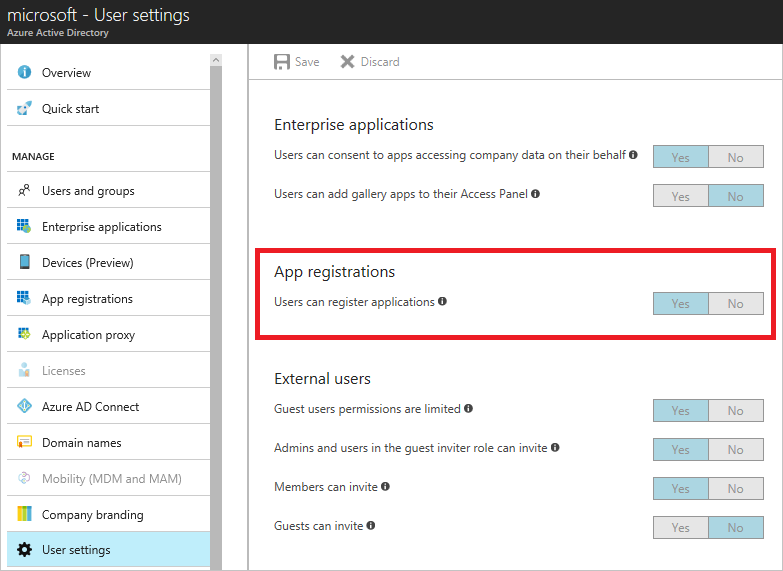
Task: Go to Domain names
Action: [x=108, y=442]
